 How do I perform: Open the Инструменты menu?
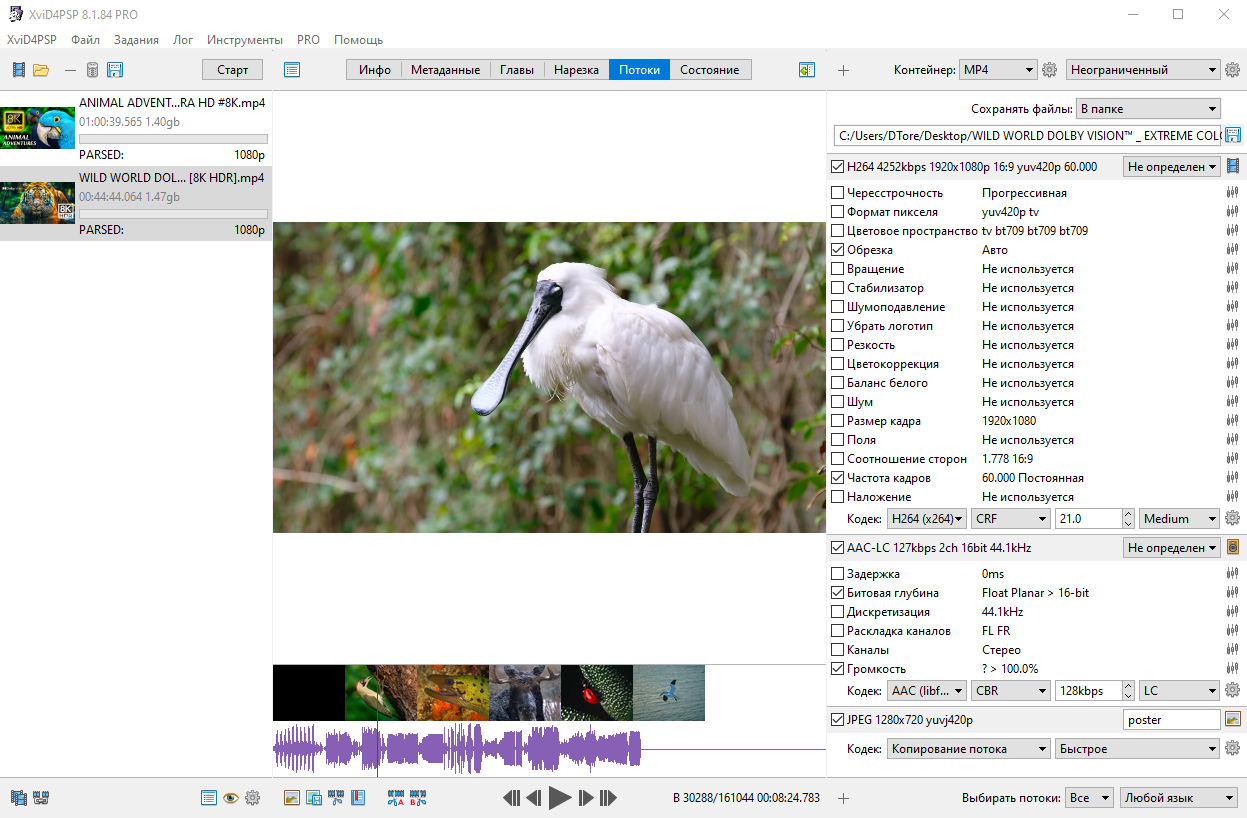click(x=245, y=40)
